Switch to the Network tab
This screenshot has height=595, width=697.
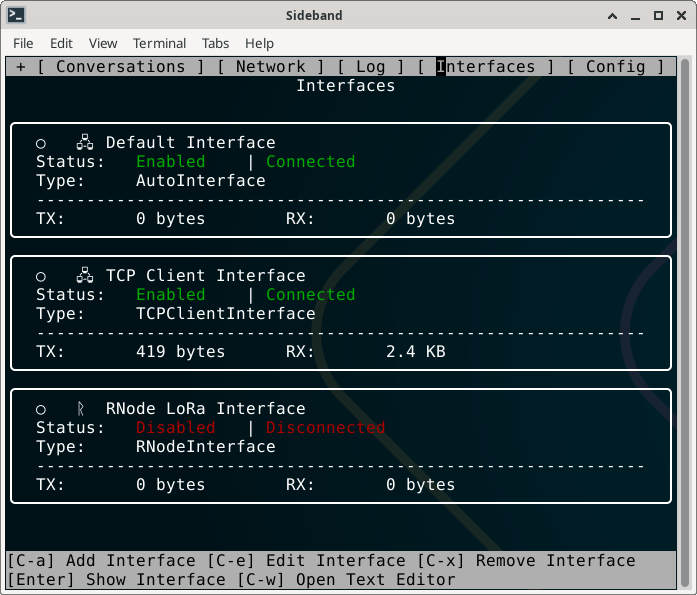[x=270, y=67]
